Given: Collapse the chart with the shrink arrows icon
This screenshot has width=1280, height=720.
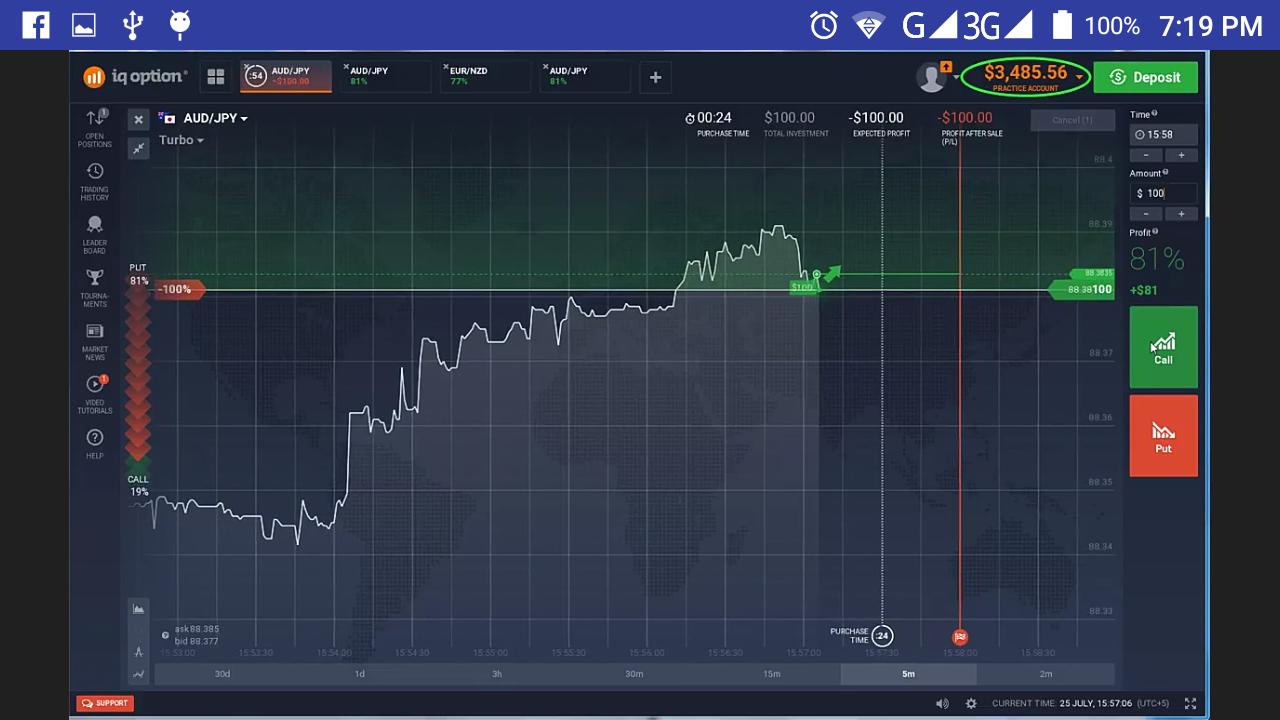Looking at the screenshot, I should pos(138,148).
